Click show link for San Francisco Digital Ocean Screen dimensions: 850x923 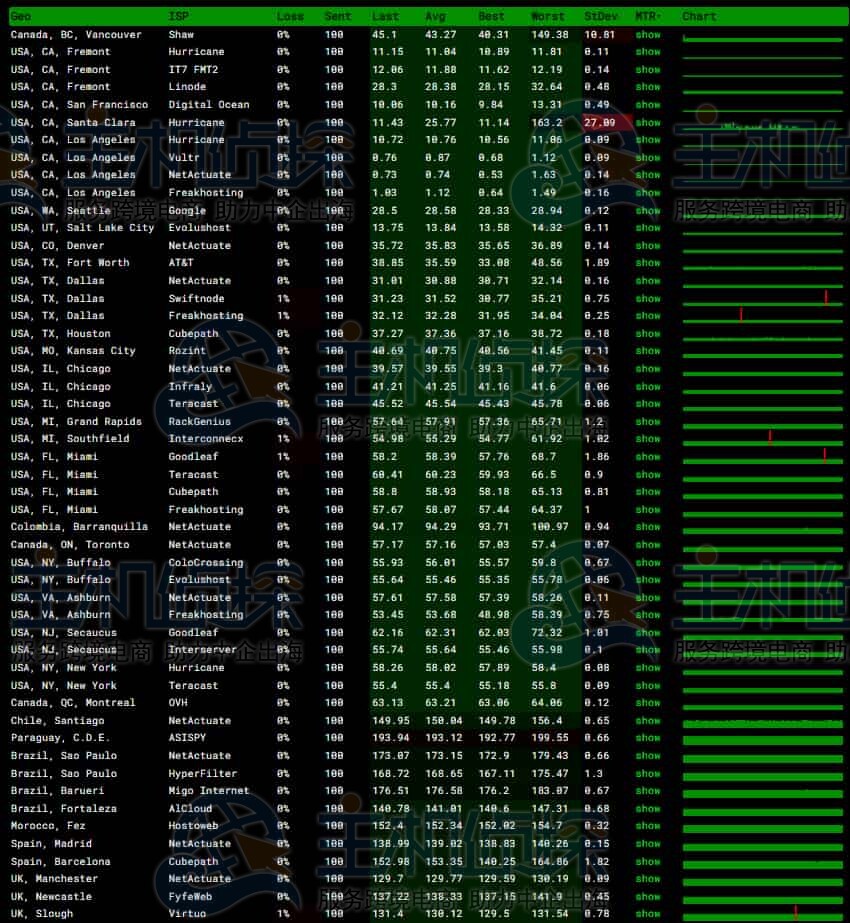pos(648,105)
